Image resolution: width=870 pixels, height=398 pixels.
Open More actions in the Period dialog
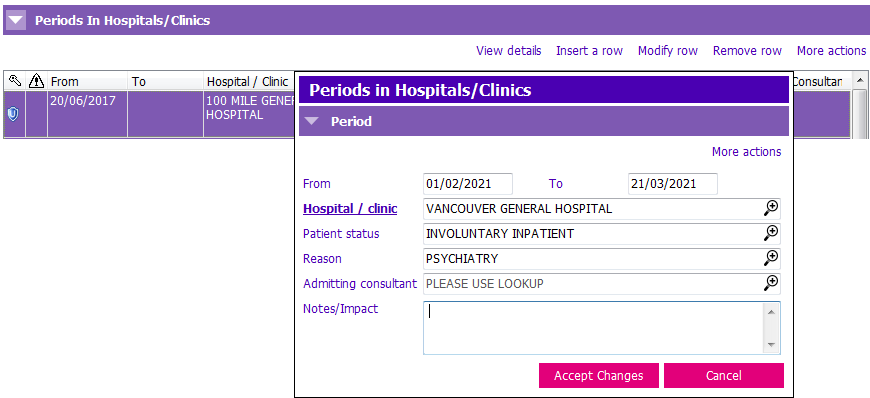click(746, 152)
